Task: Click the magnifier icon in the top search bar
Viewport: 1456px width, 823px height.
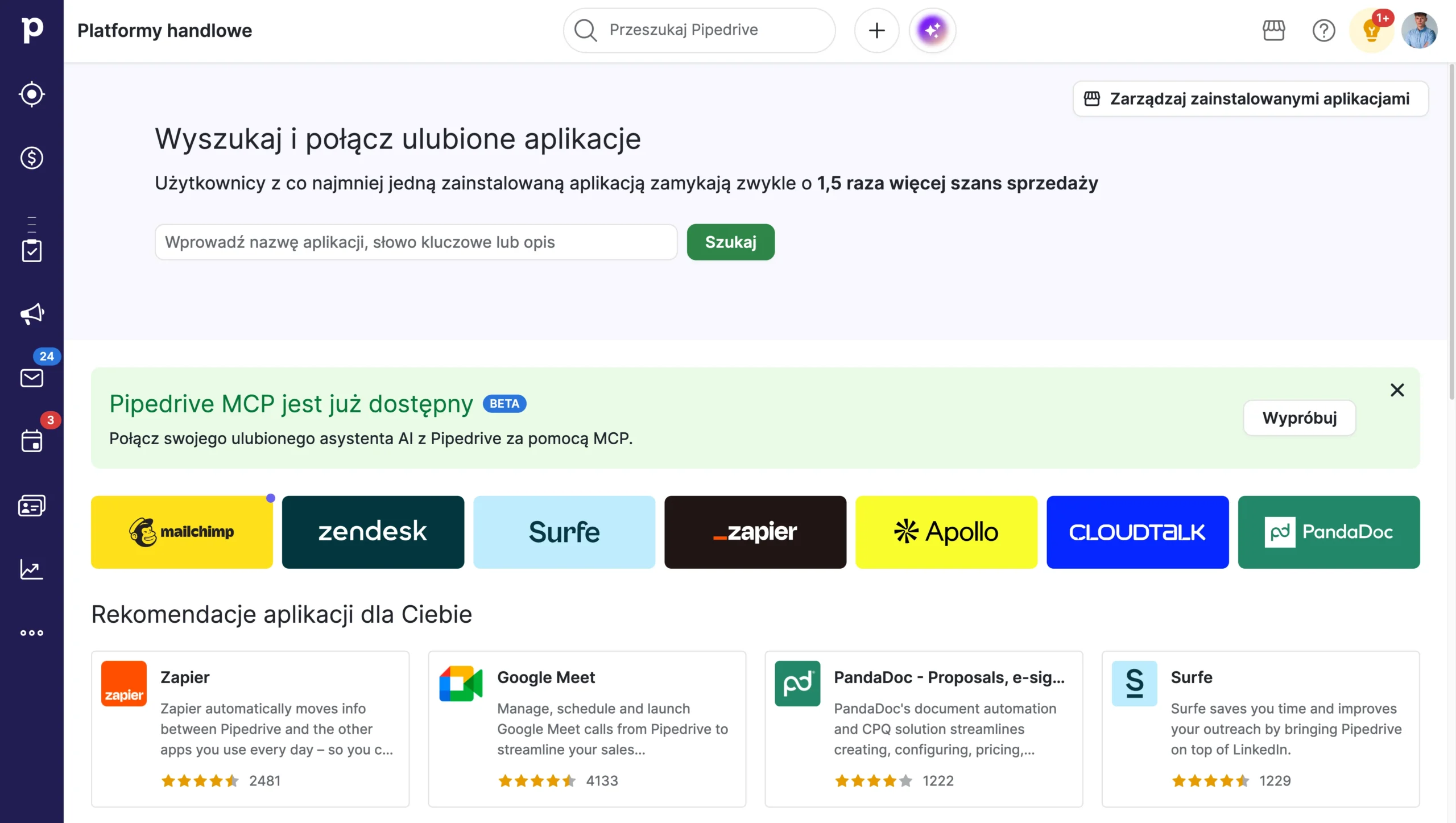Action: [x=585, y=30]
